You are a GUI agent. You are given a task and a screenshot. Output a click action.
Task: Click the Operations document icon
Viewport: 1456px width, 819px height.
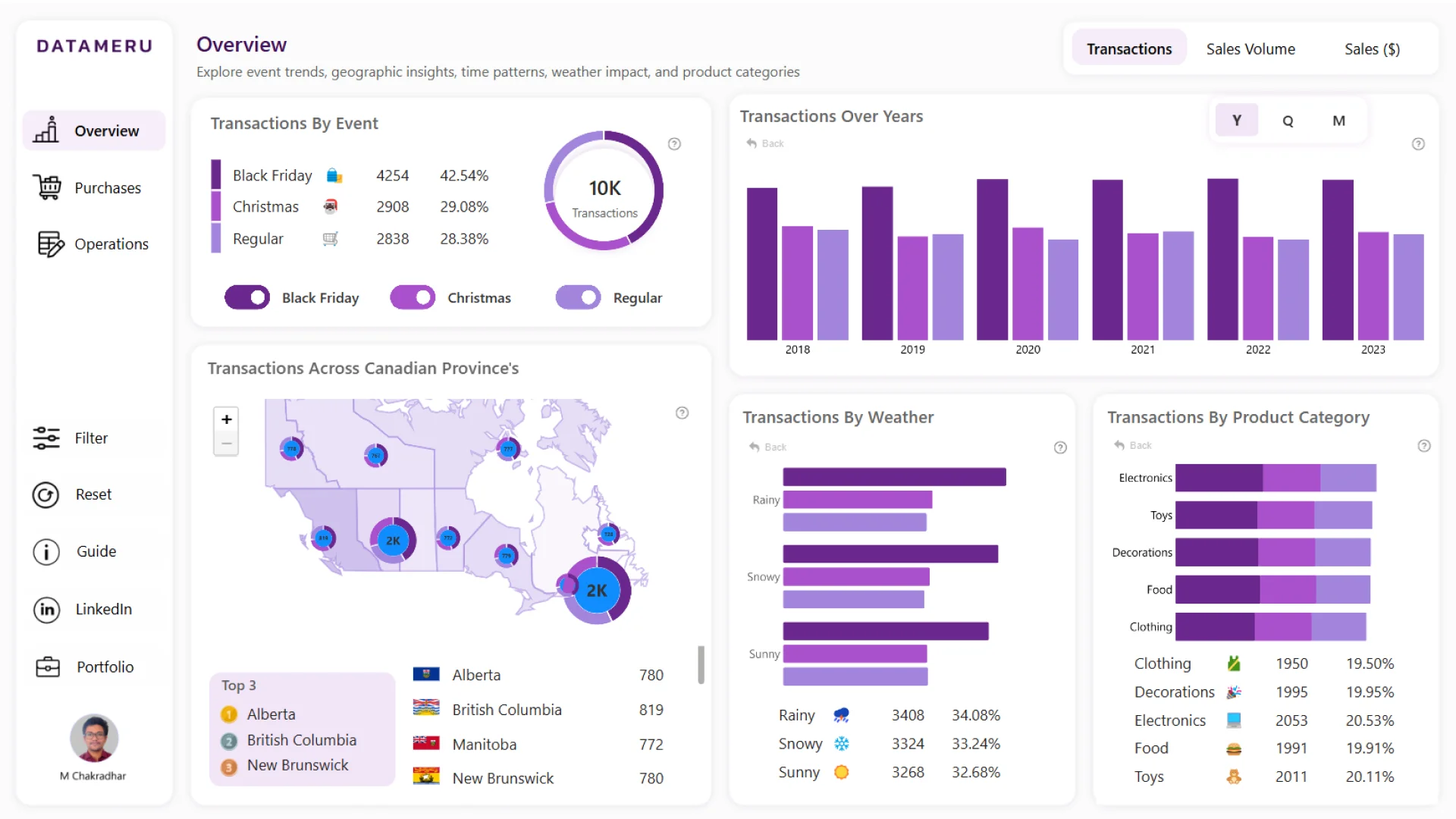click(x=50, y=244)
